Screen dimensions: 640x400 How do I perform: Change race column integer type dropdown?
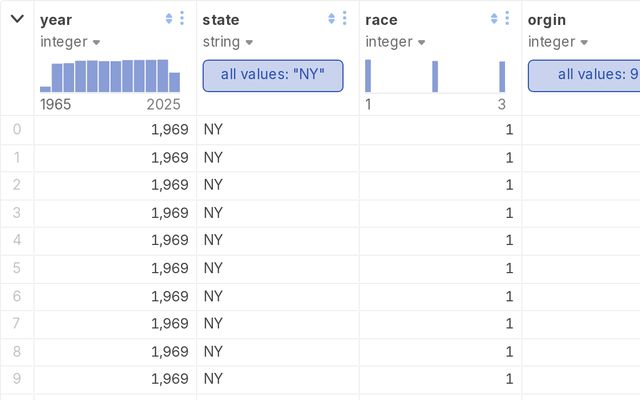tap(395, 42)
